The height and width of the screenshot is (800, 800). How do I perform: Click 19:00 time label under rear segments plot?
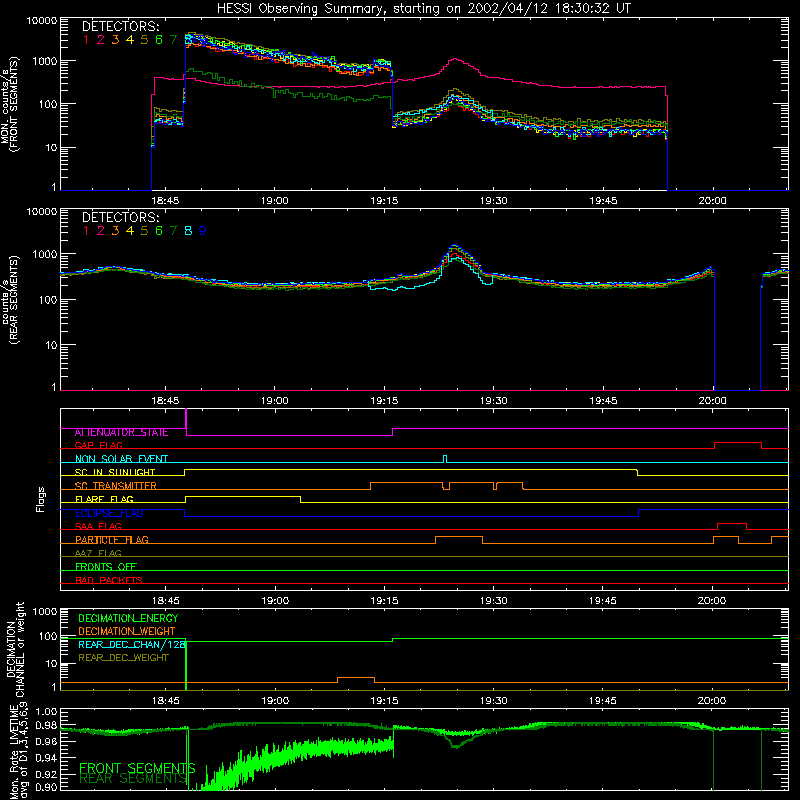275,401
